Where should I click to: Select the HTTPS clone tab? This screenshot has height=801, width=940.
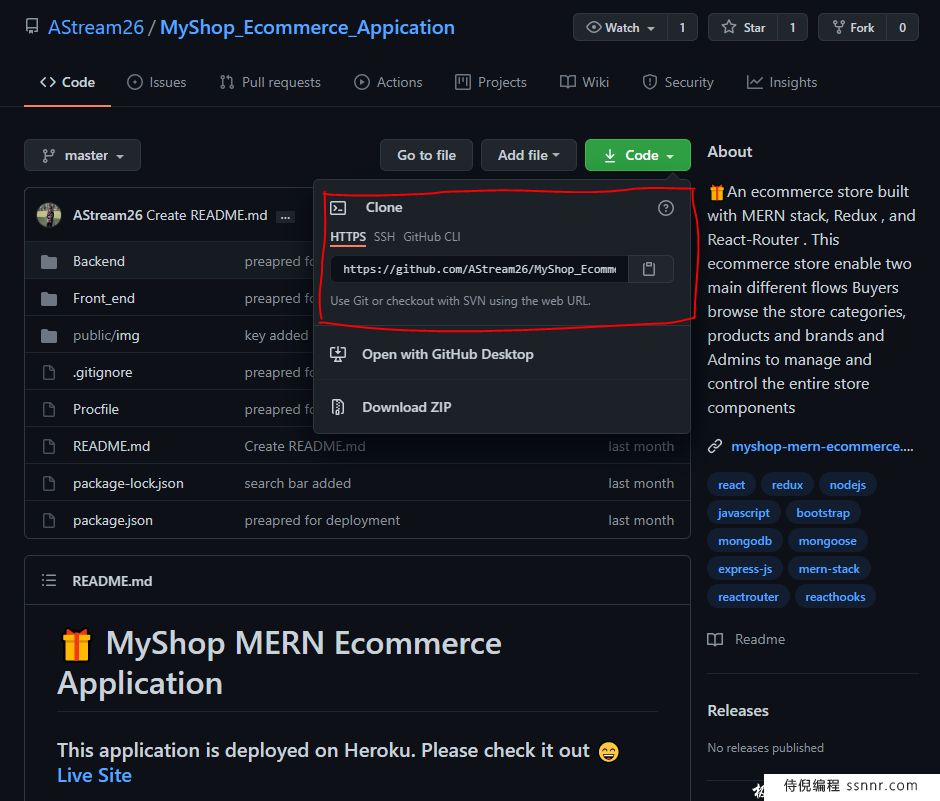click(x=348, y=237)
